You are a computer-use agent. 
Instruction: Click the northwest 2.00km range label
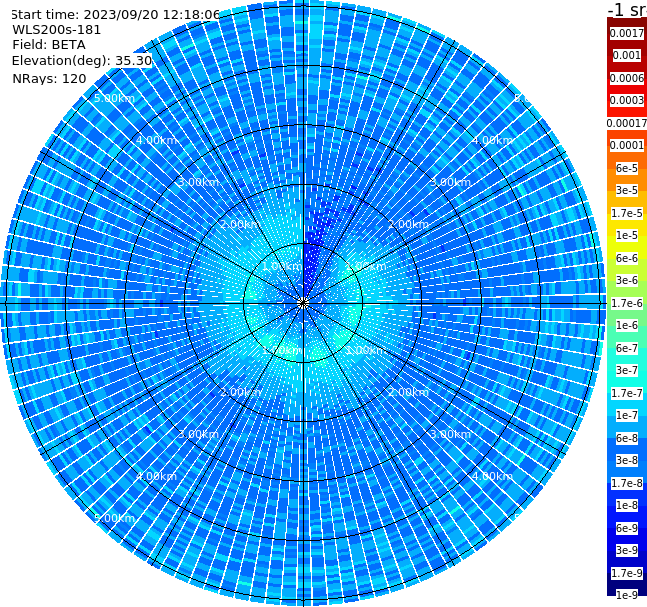pos(241,224)
